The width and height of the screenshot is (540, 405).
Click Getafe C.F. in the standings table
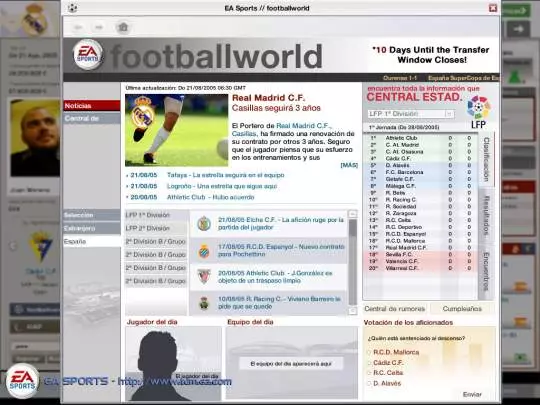tap(400, 179)
